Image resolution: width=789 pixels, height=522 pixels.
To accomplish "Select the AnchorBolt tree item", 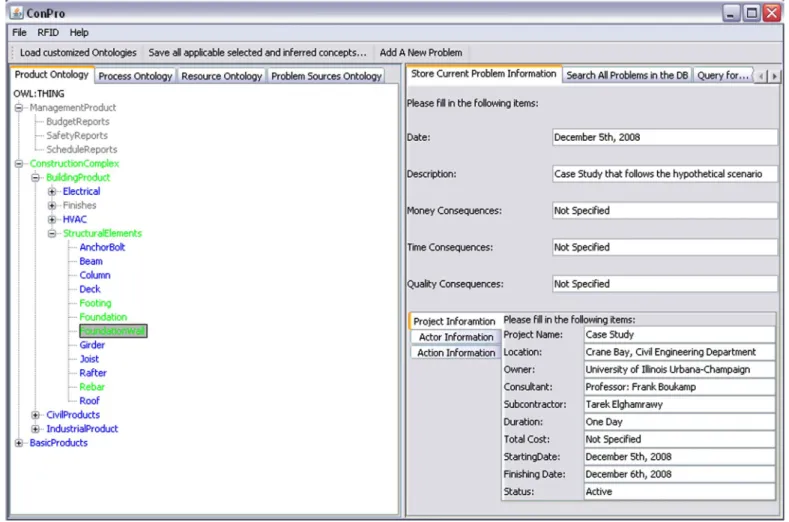I will (x=102, y=247).
